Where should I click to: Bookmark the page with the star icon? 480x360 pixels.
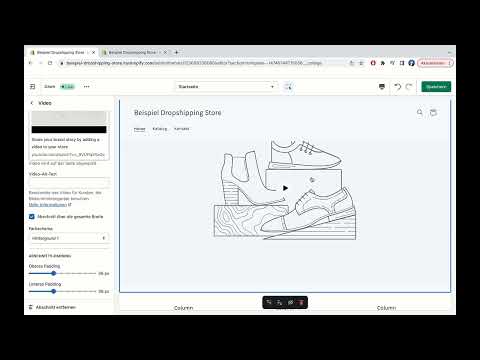point(361,63)
